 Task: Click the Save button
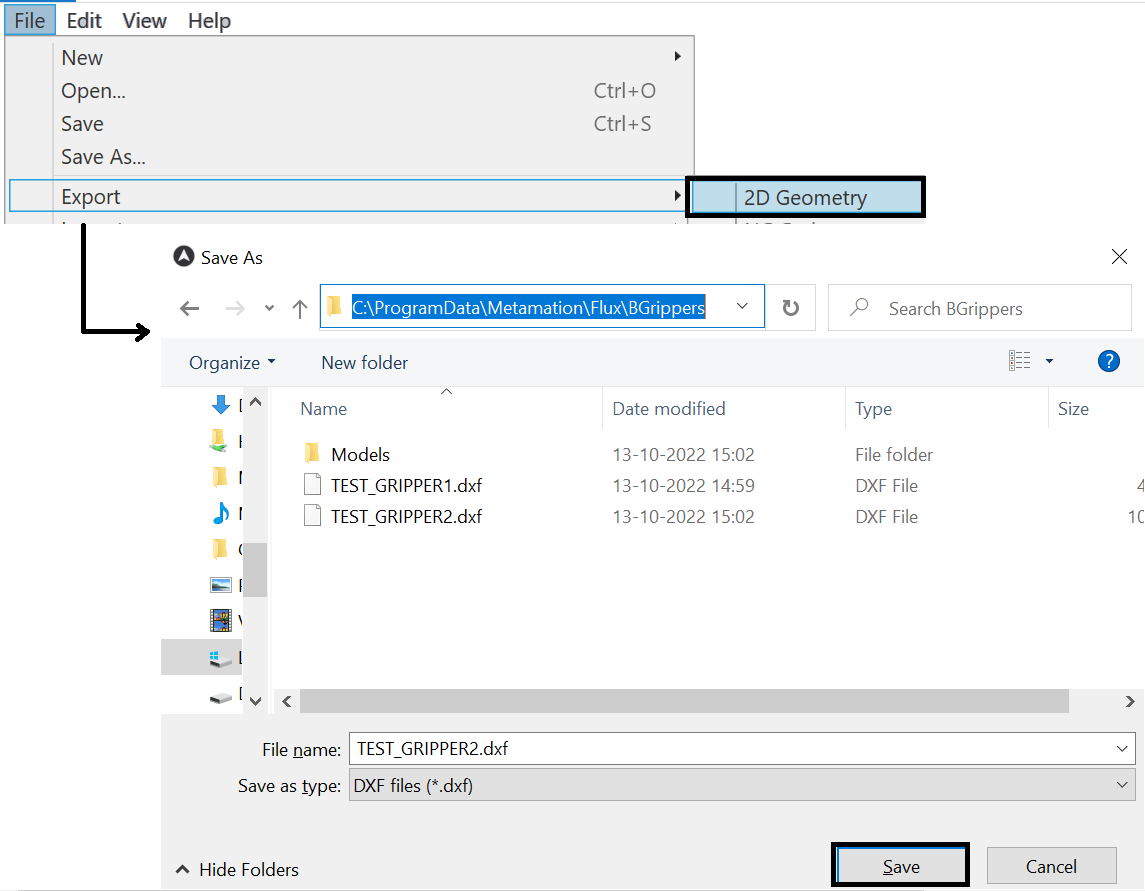(x=900, y=866)
